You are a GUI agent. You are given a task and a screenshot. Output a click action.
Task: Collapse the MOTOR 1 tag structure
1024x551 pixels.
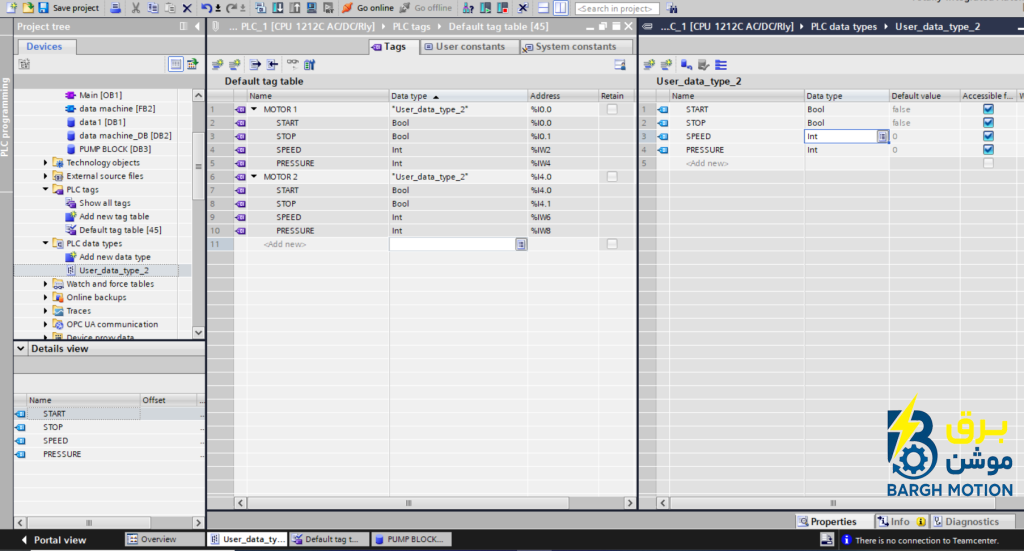tap(254, 109)
